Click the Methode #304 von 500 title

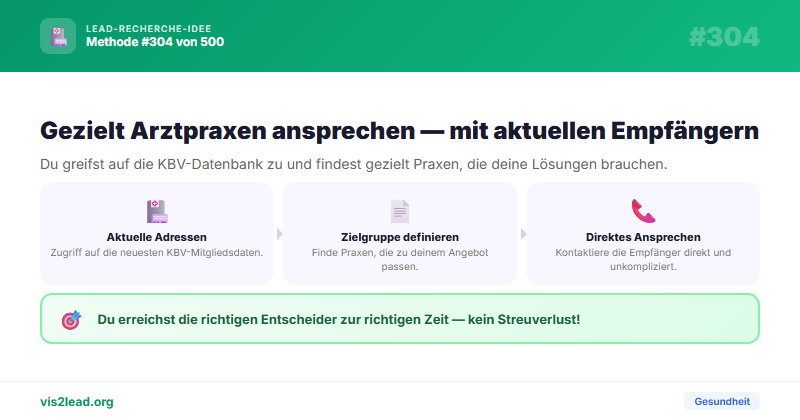click(x=155, y=42)
